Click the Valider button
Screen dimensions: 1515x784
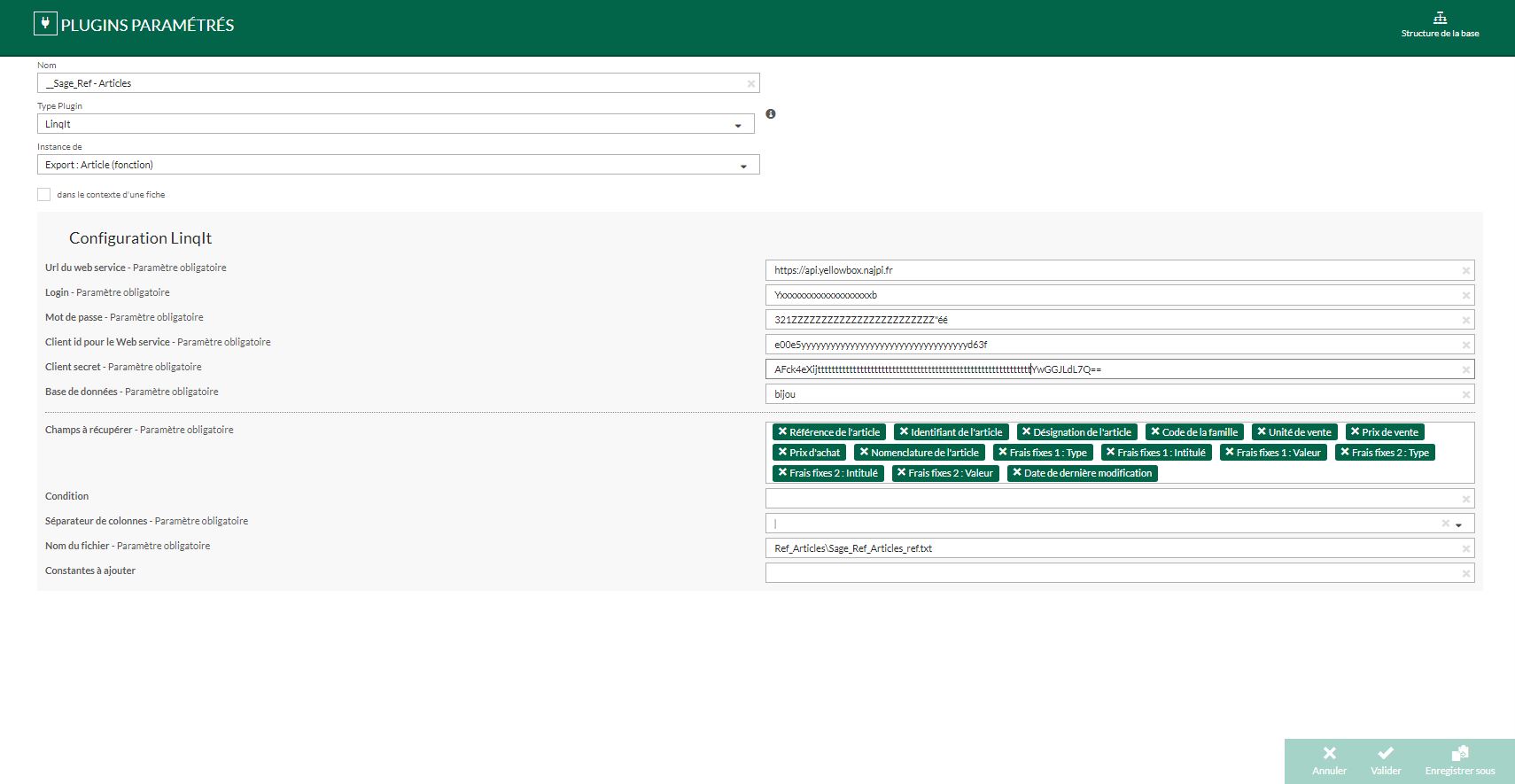pos(1386,761)
